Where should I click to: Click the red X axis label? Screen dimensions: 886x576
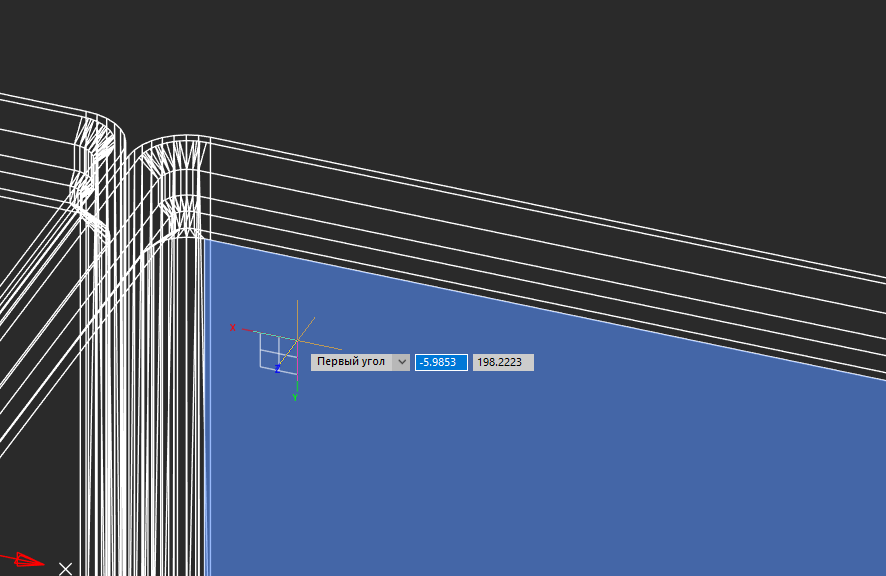coord(233,328)
